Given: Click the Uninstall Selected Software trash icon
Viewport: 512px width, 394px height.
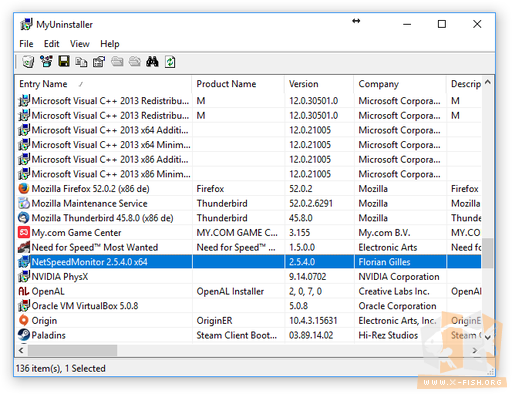Looking at the screenshot, I should 28,62.
